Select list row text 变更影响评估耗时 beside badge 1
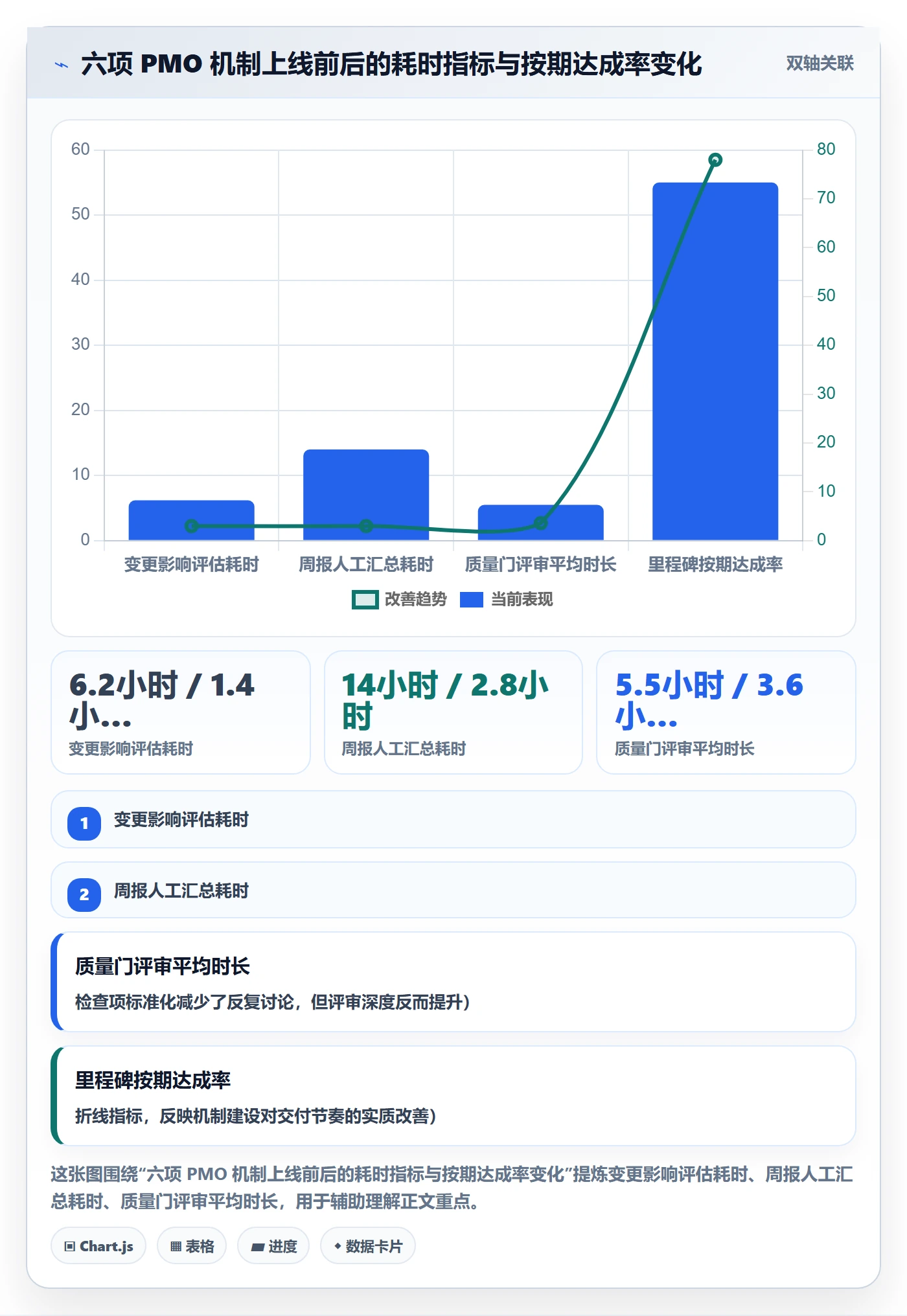This screenshot has height=1316, width=907. pos(181,820)
